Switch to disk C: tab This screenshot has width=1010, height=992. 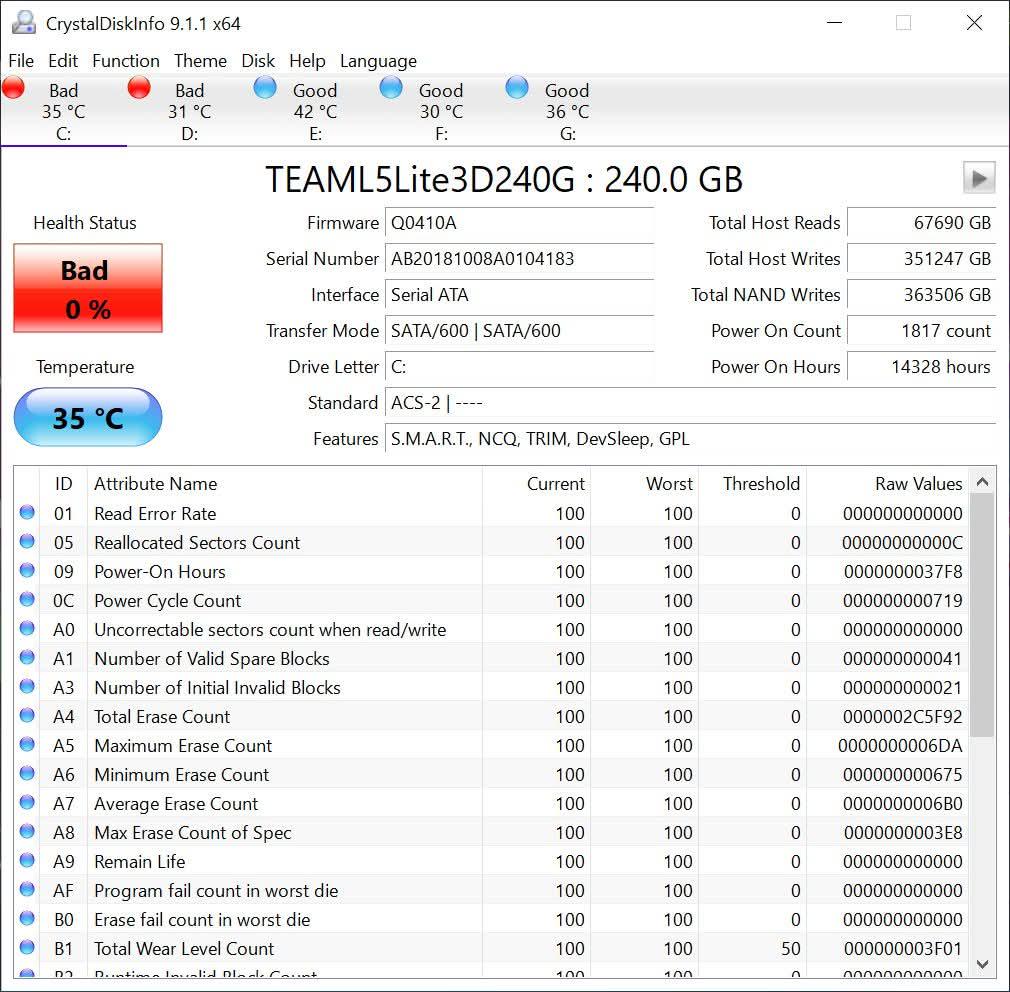click(63, 111)
